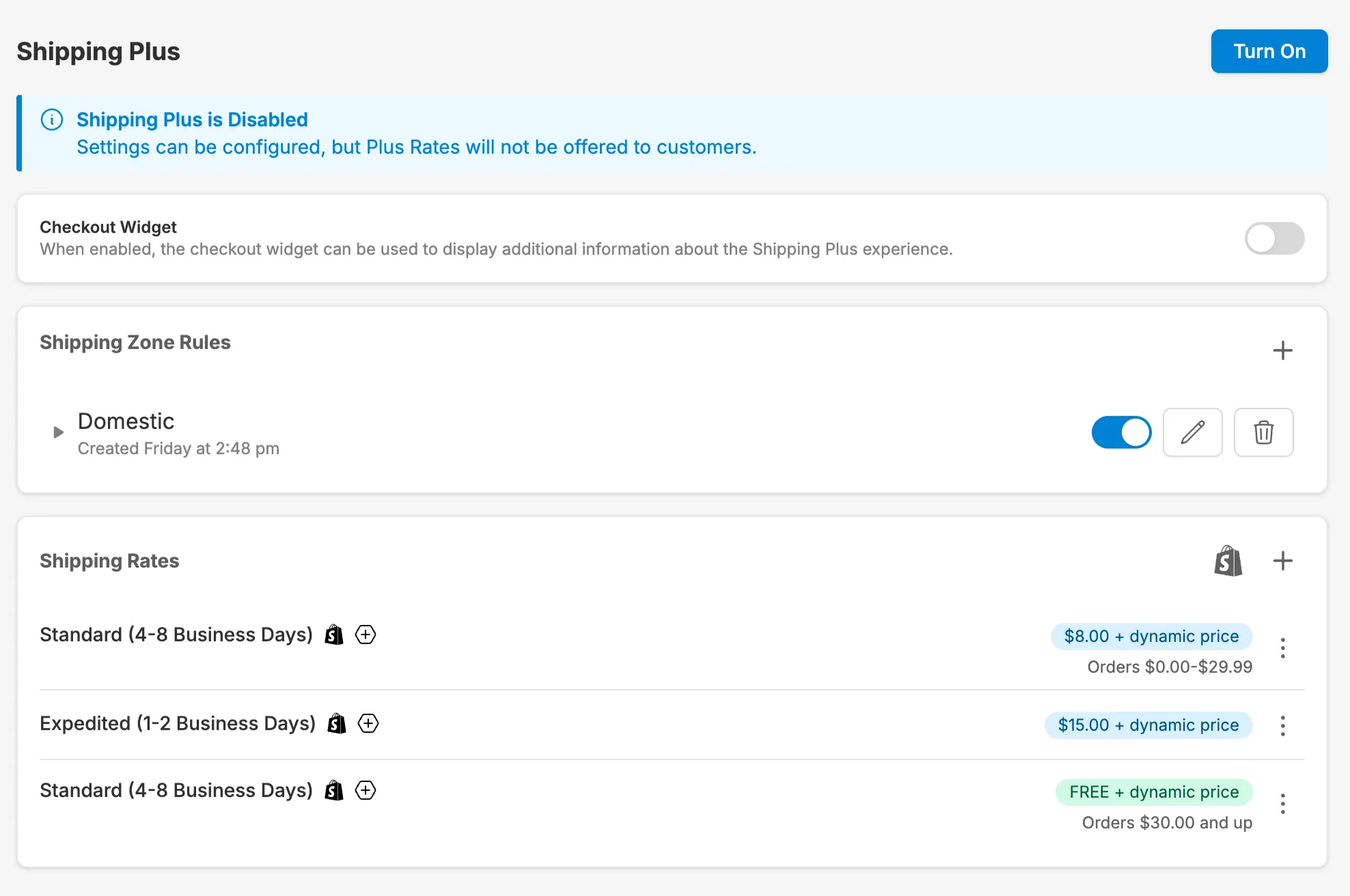Add a new Shipping Rate
Viewport: 1350px width, 896px height.
(x=1282, y=561)
